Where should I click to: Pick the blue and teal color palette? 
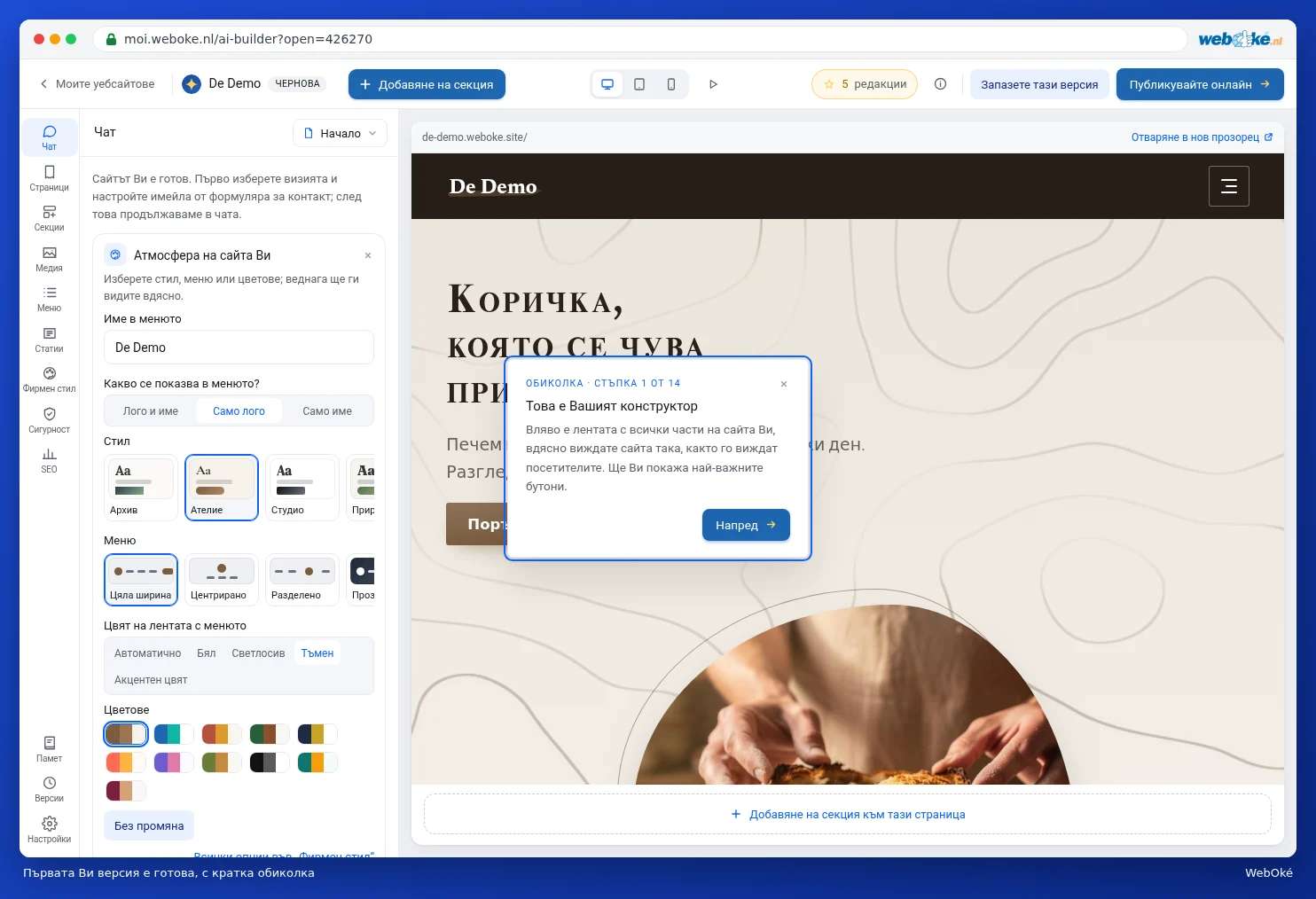[174, 734]
